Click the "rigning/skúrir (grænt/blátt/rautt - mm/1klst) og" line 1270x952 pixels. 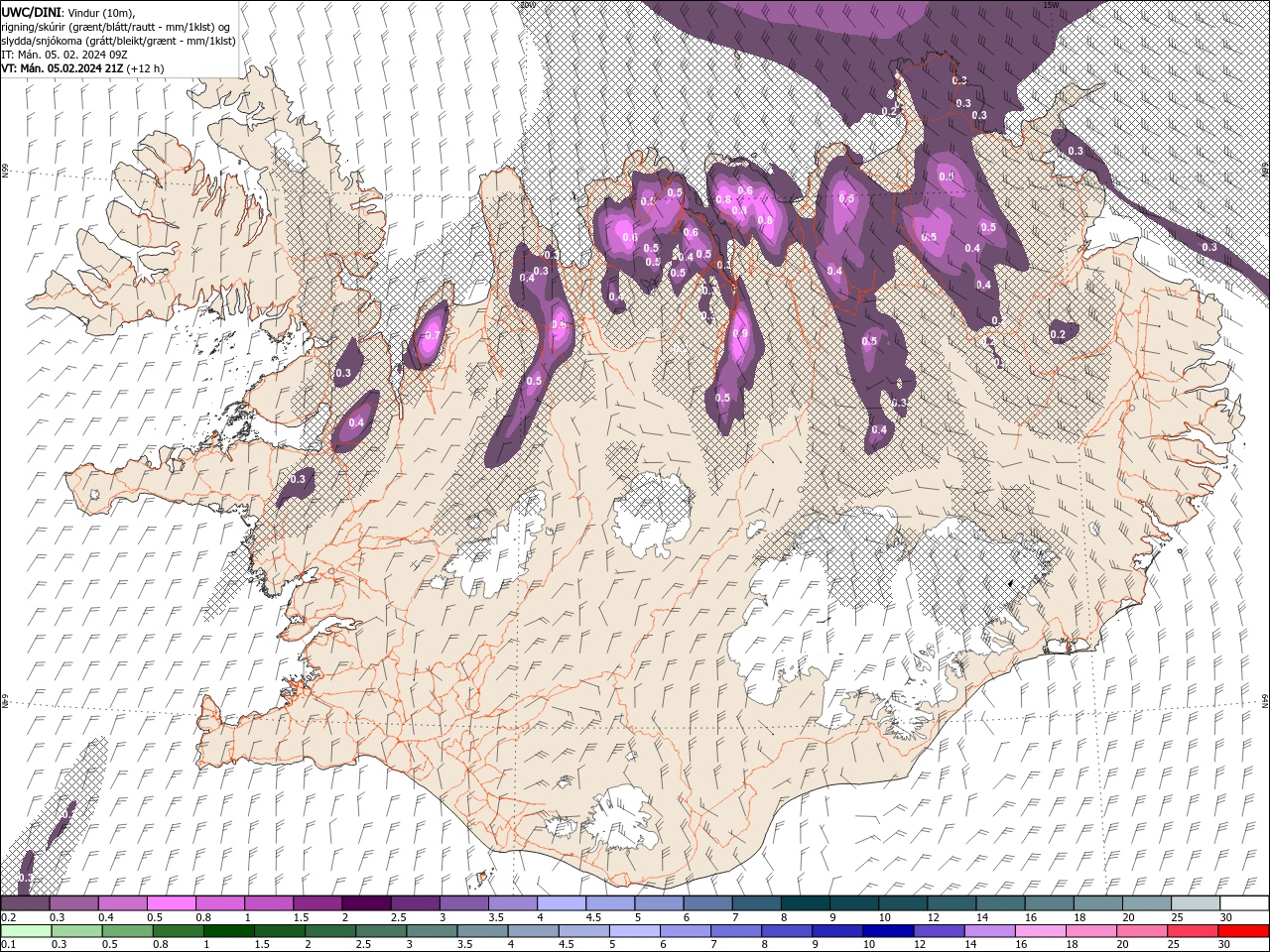(117, 27)
